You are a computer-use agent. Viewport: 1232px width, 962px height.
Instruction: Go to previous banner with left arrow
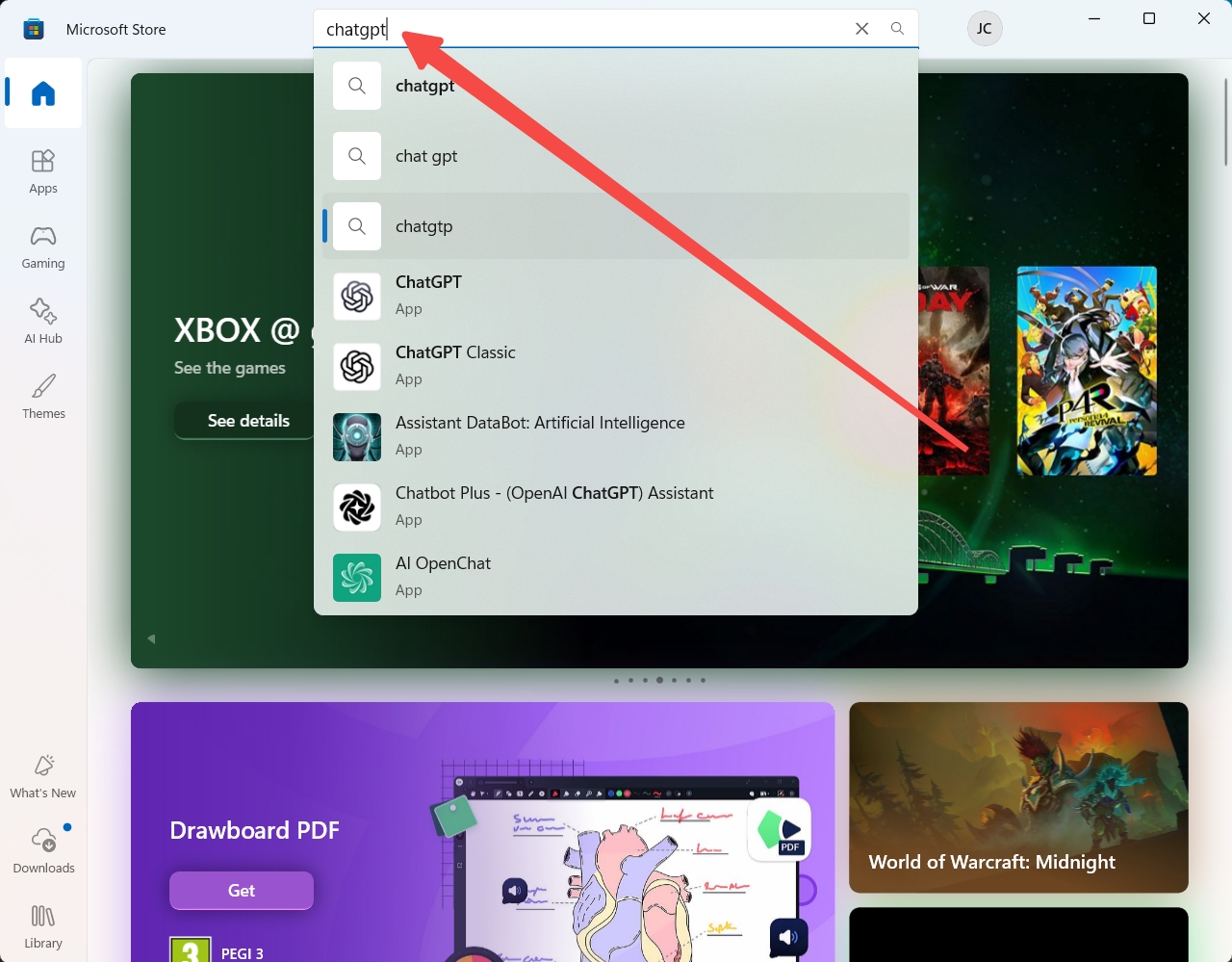tap(151, 638)
